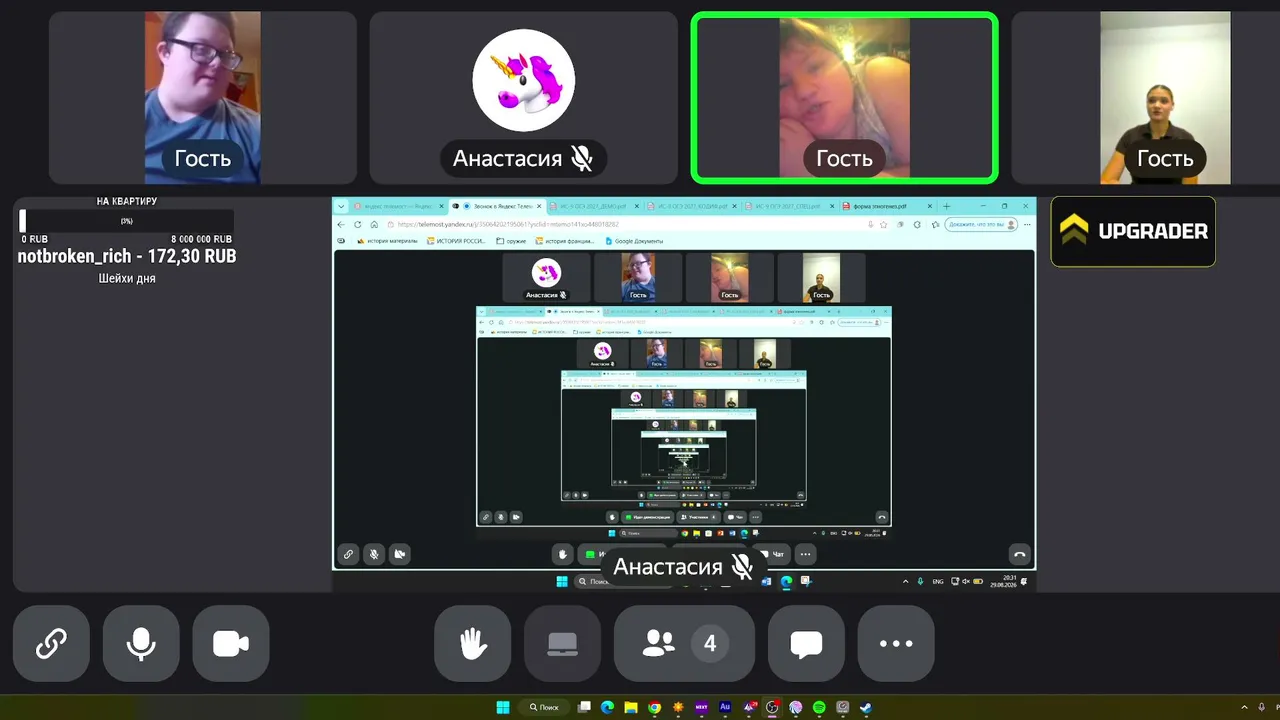This screenshot has height=720, width=1280.
Task: Switch to the ИС-9 ОГЭ 2027_ДЕМО.pdf tab
Action: 593,206
